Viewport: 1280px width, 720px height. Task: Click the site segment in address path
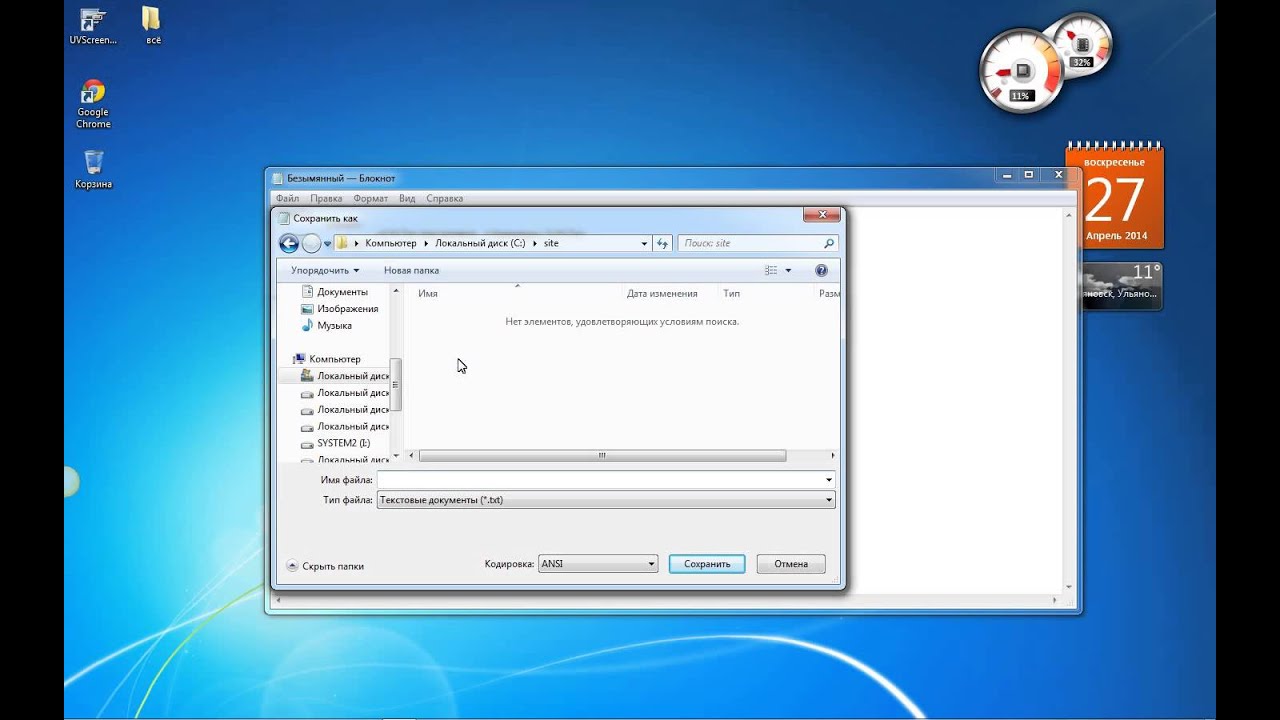coord(551,243)
